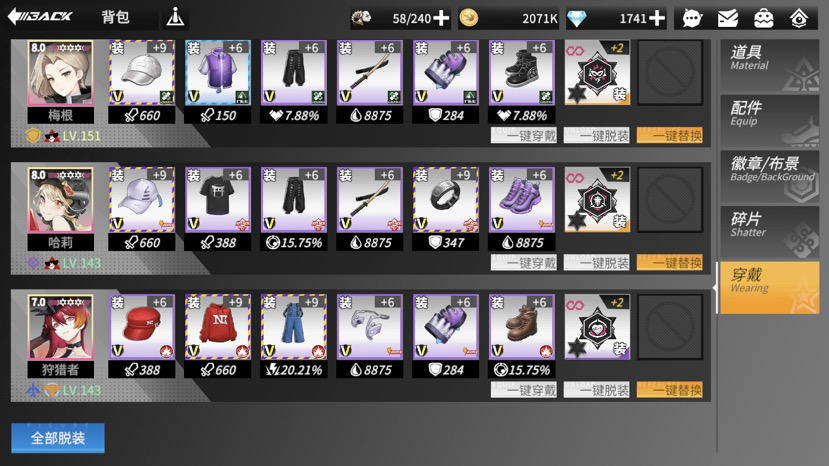
Task: Switch to 配件 Equip tab
Action: click(x=770, y=123)
